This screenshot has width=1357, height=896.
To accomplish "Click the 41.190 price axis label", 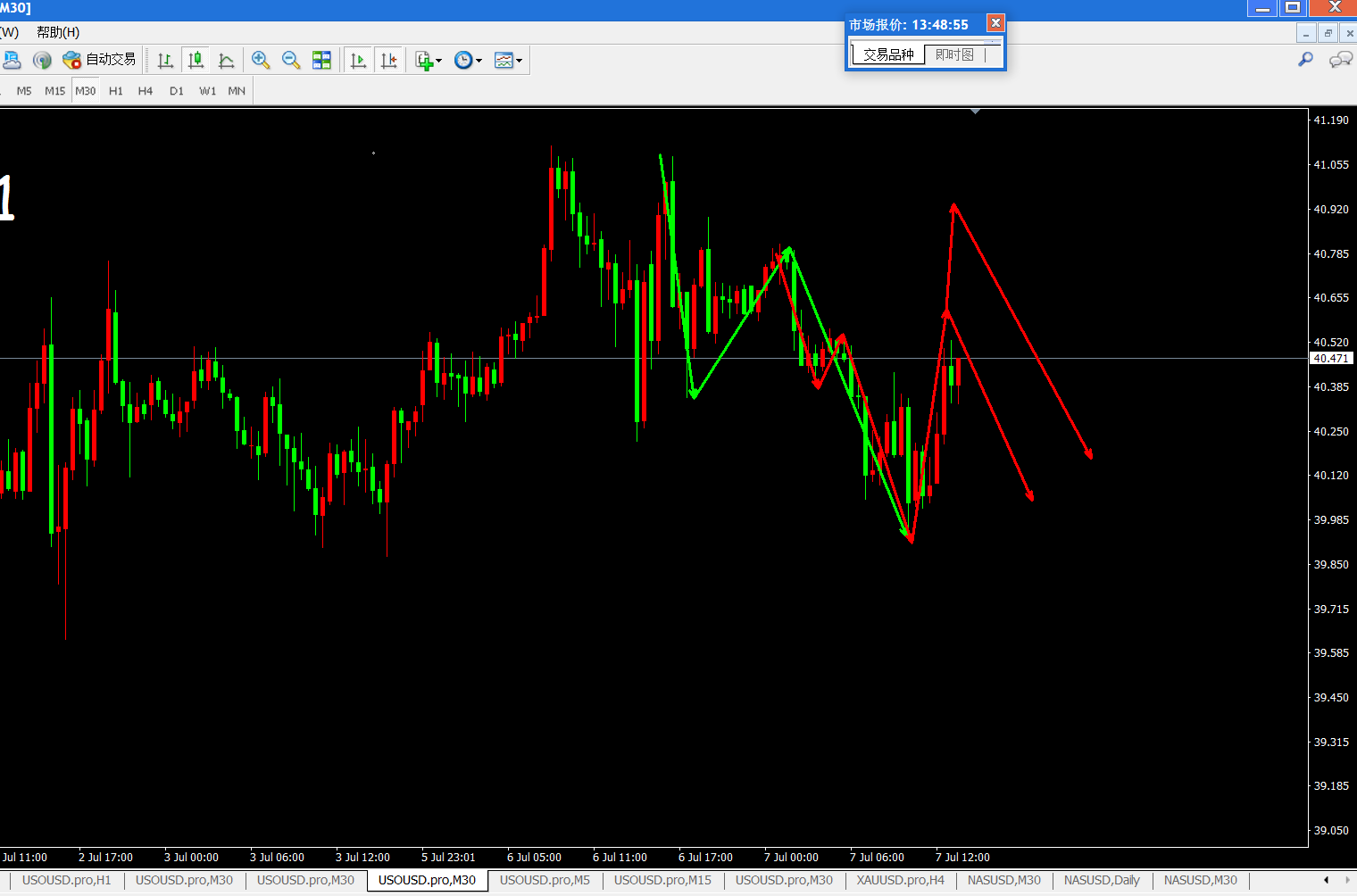I will [x=1331, y=120].
